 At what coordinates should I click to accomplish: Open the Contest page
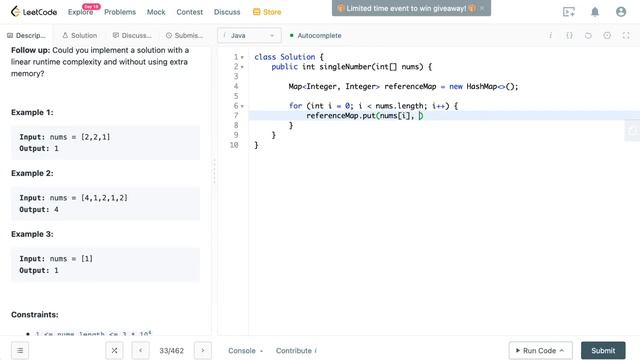(x=189, y=12)
